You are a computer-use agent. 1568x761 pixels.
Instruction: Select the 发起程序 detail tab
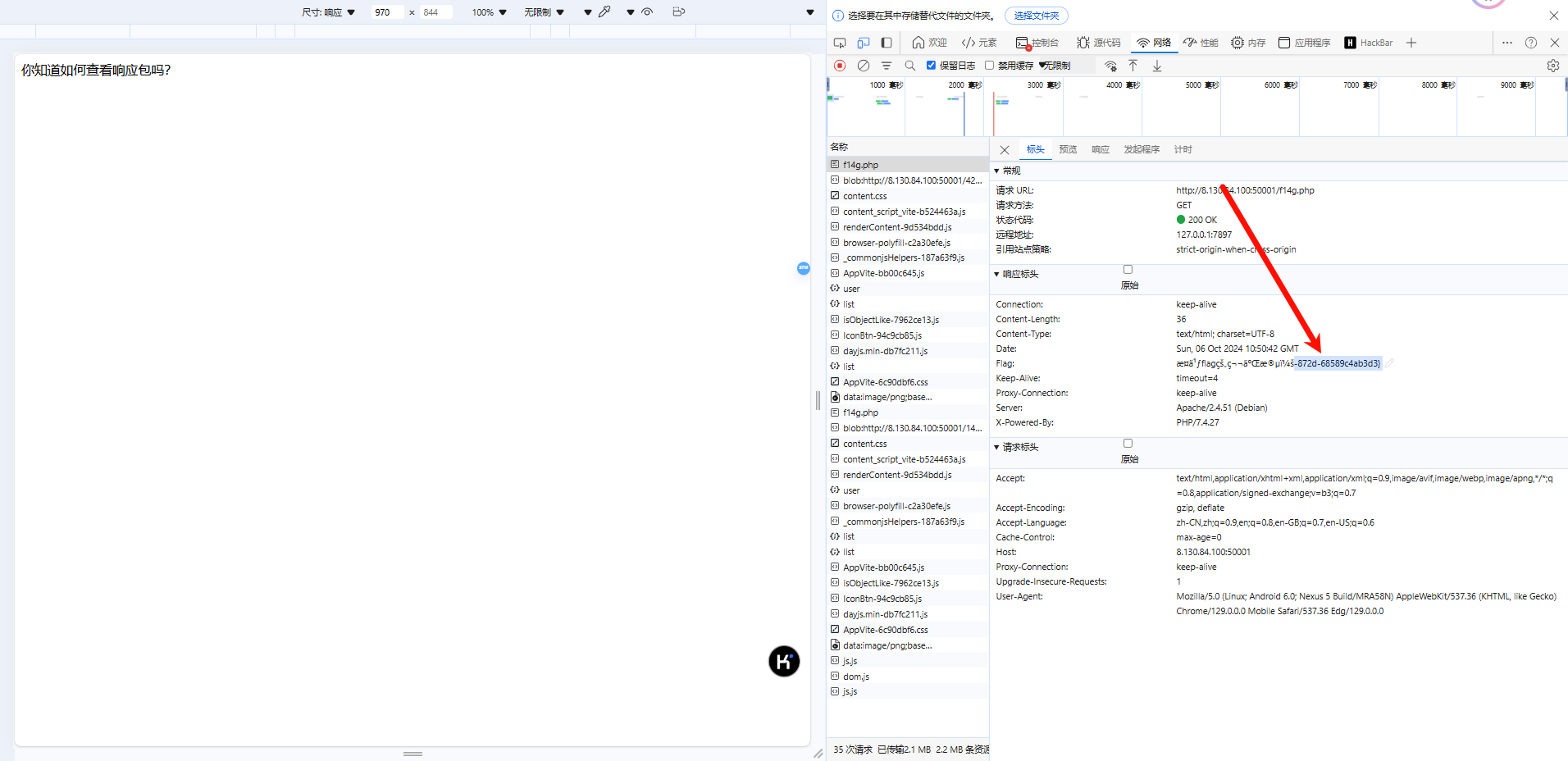click(x=1142, y=150)
